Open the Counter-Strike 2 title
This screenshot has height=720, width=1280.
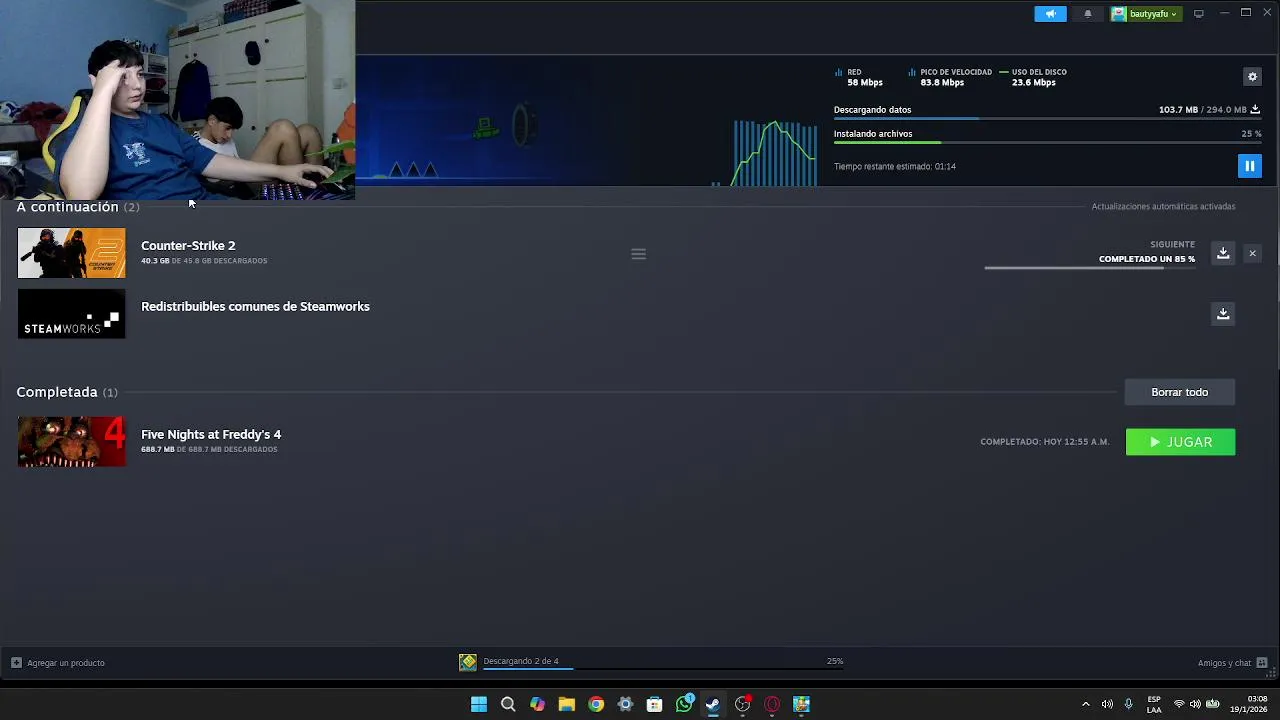pos(188,245)
